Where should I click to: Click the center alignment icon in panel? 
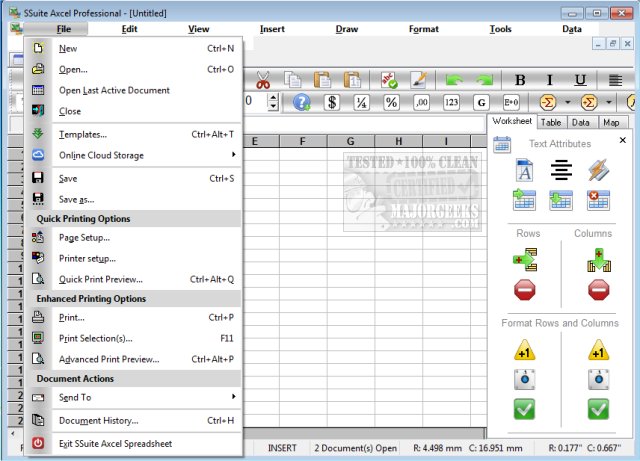561,170
